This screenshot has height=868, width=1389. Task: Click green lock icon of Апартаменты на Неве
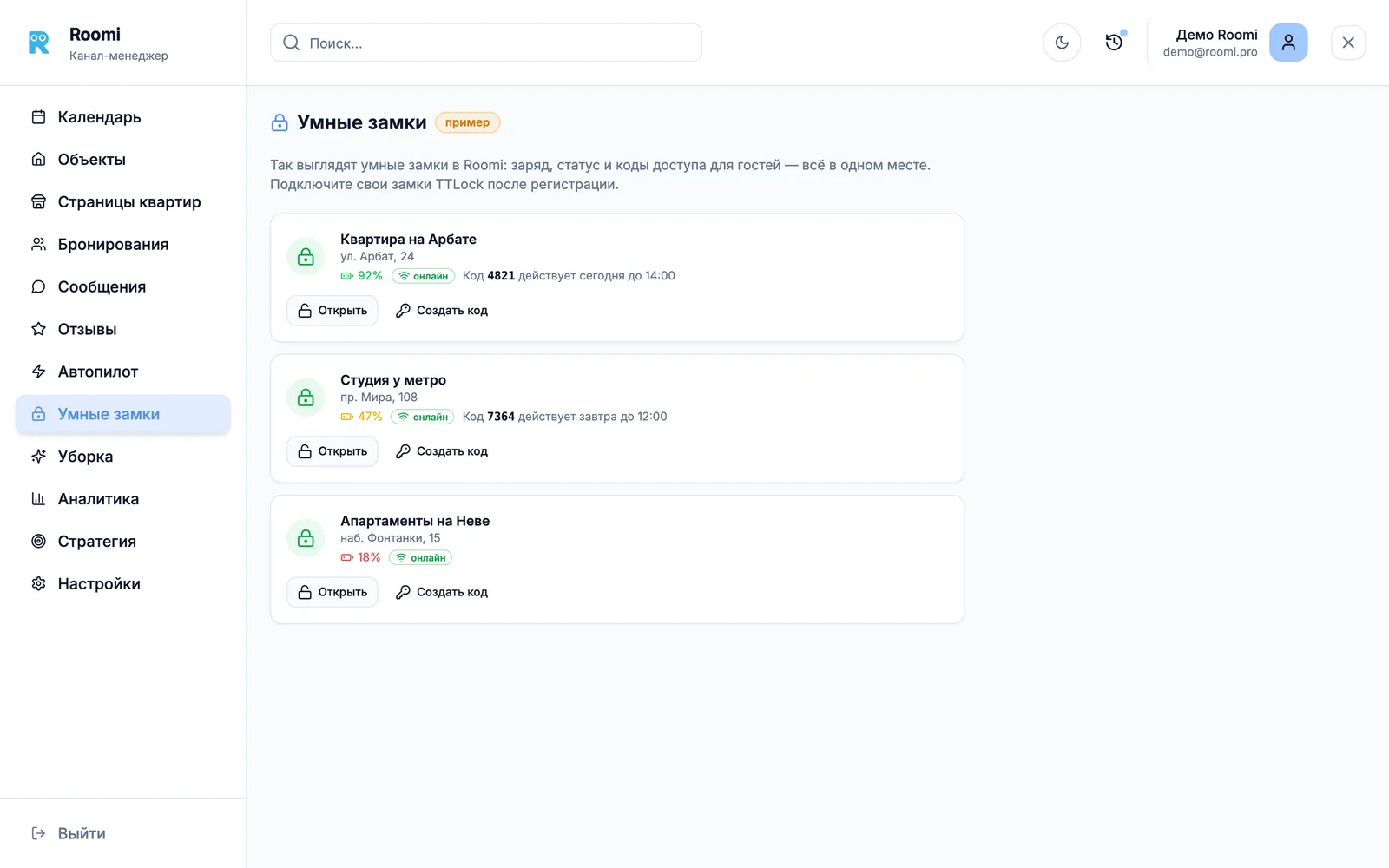click(306, 538)
